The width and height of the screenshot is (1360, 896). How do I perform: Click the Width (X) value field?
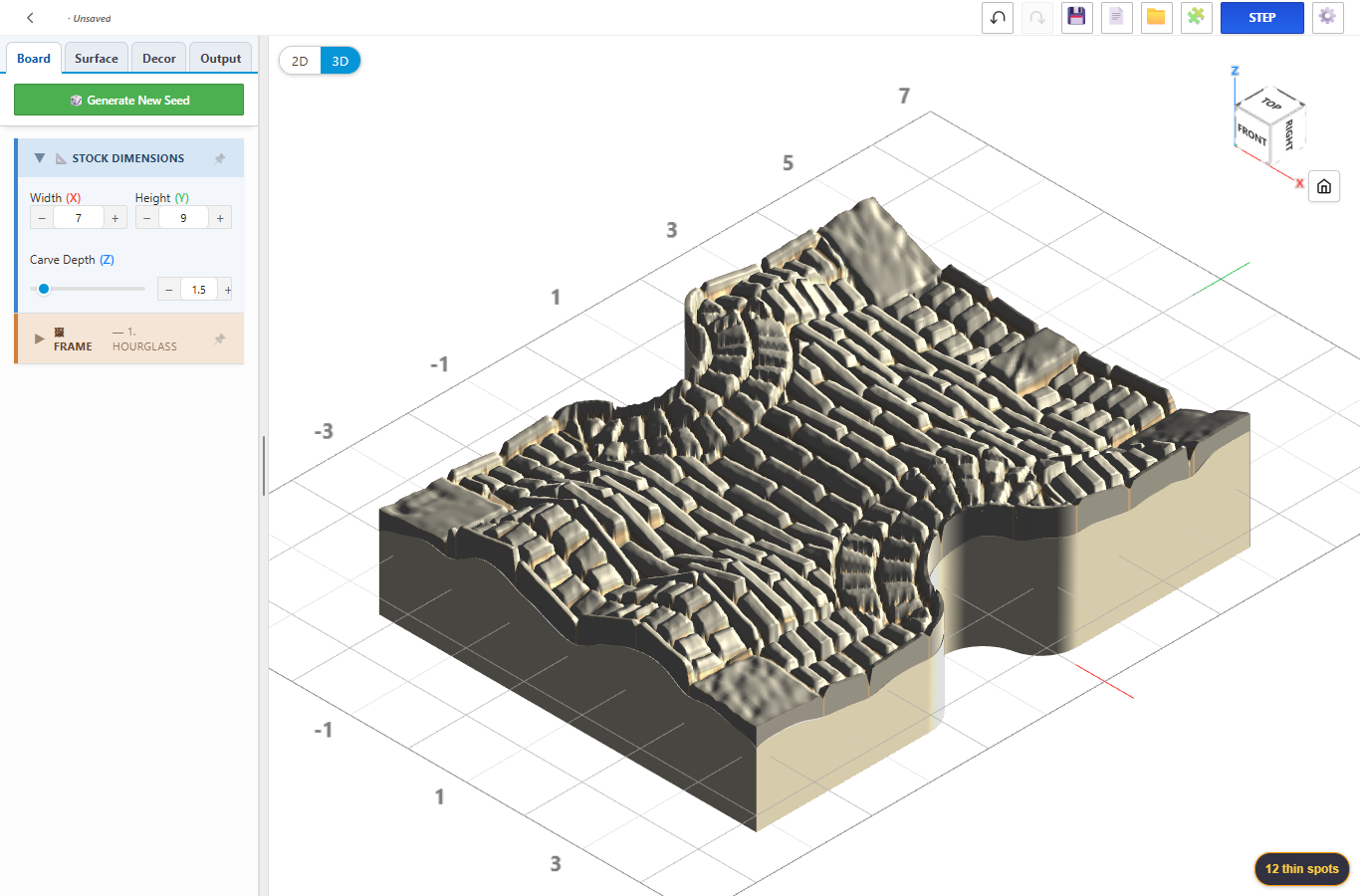pyautogui.click(x=79, y=218)
